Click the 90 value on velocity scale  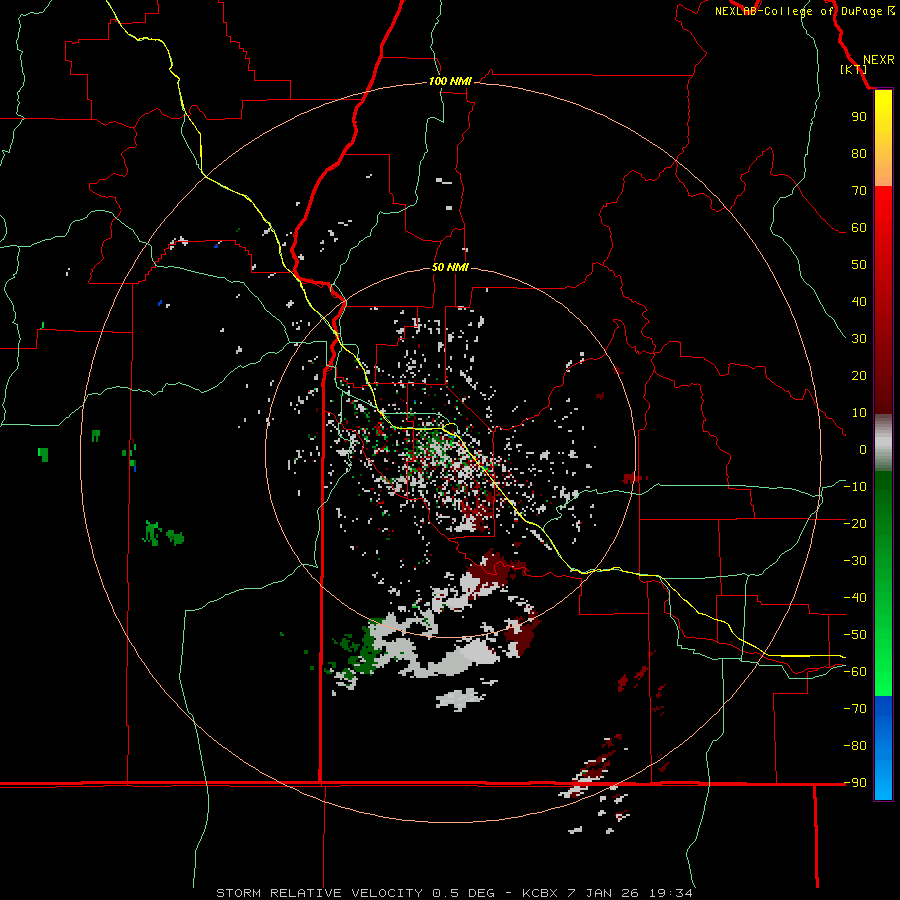[859, 117]
